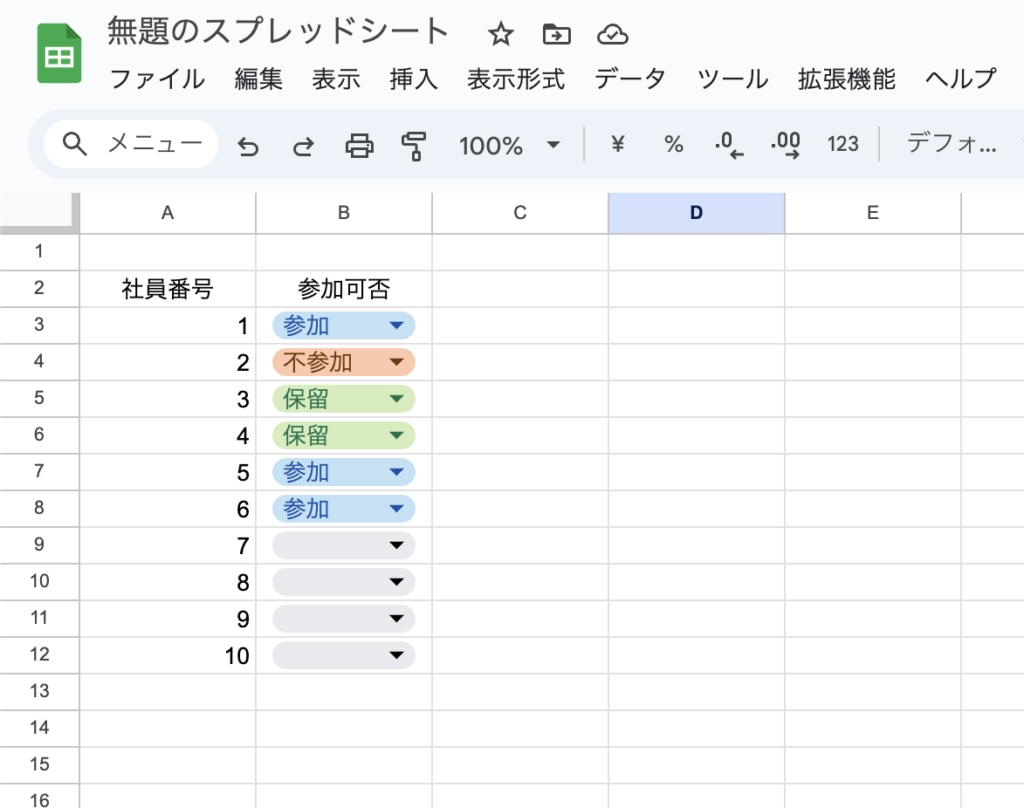The width and height of the screenshot is (1024, 808).
Task: Select cell with employee number 10
Action: click(168, 655)
